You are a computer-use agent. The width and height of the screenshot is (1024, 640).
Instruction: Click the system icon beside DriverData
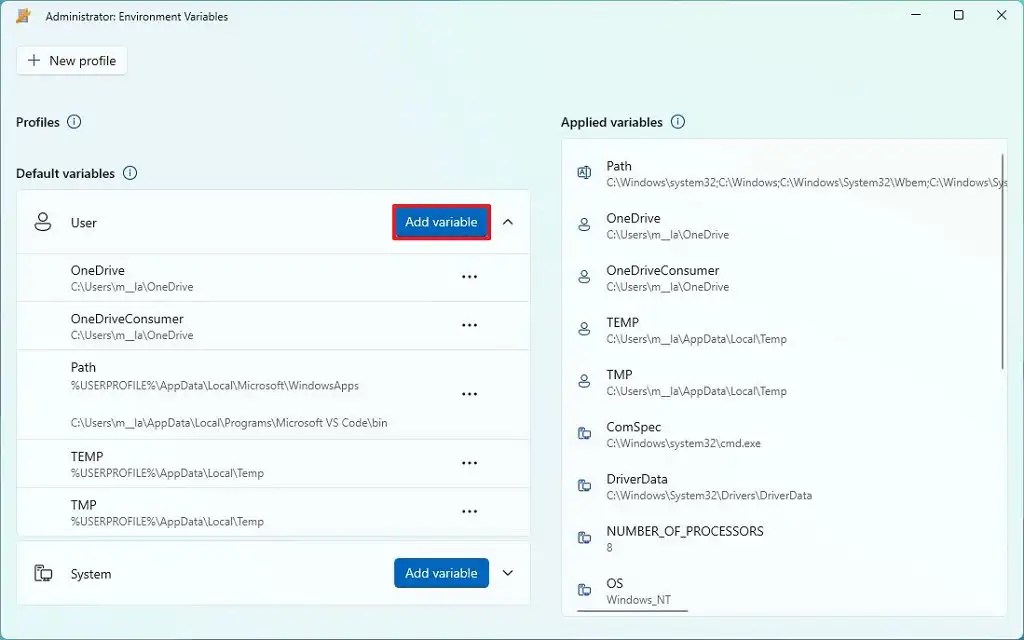tap(584, 486)
